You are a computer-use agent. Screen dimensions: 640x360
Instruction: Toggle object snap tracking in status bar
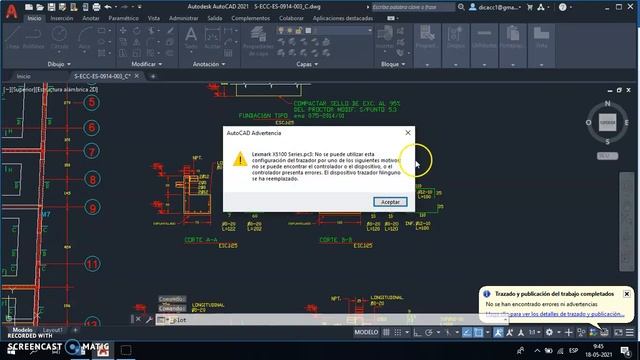(x=467, y=332)
